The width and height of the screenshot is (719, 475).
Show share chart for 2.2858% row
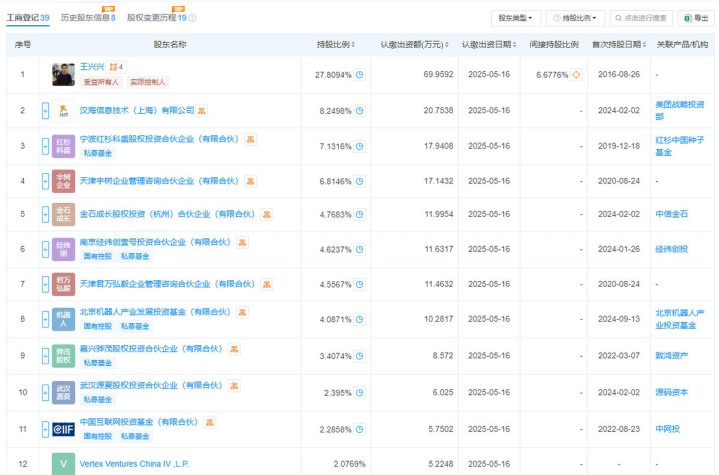click(x=360, y=429)
